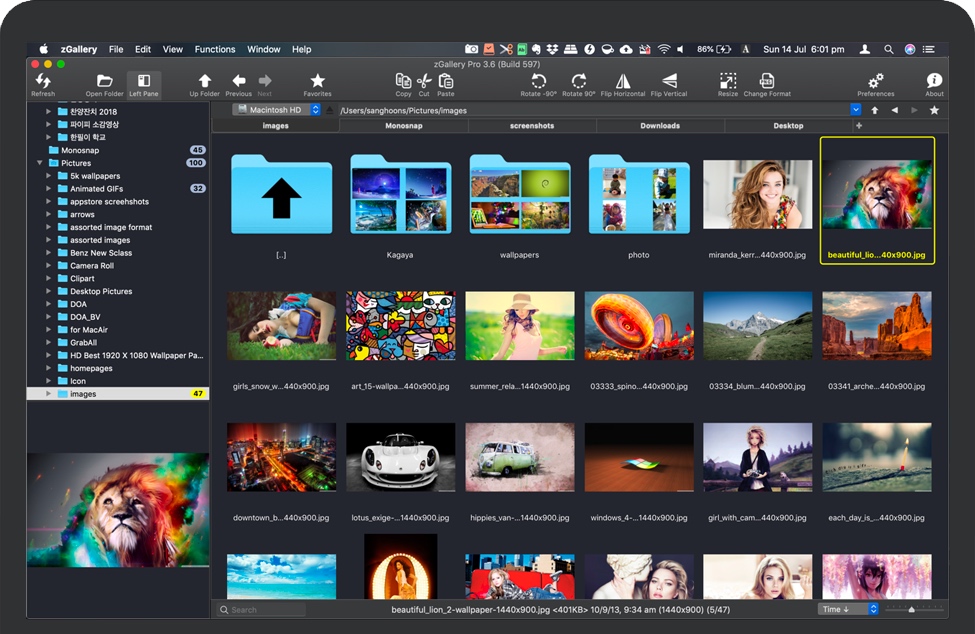Click the path bar forward triangle
975x634 pixels.
[x=914, y=110]
